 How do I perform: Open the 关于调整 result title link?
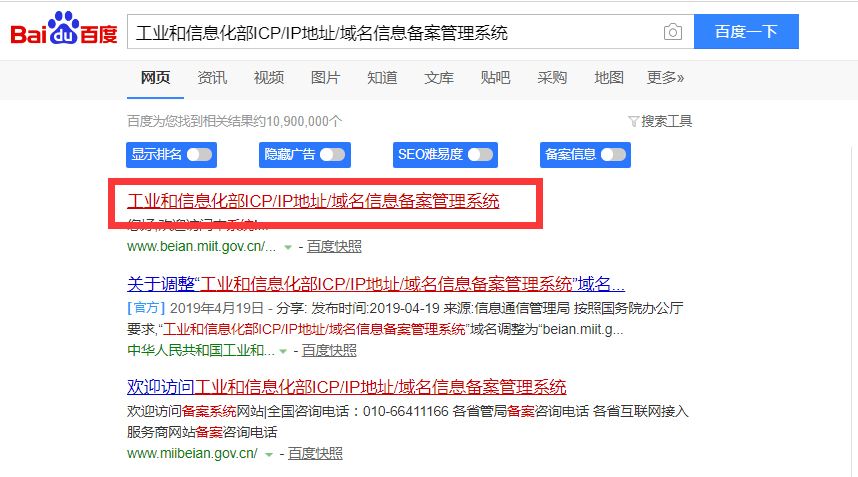[376, 283]
